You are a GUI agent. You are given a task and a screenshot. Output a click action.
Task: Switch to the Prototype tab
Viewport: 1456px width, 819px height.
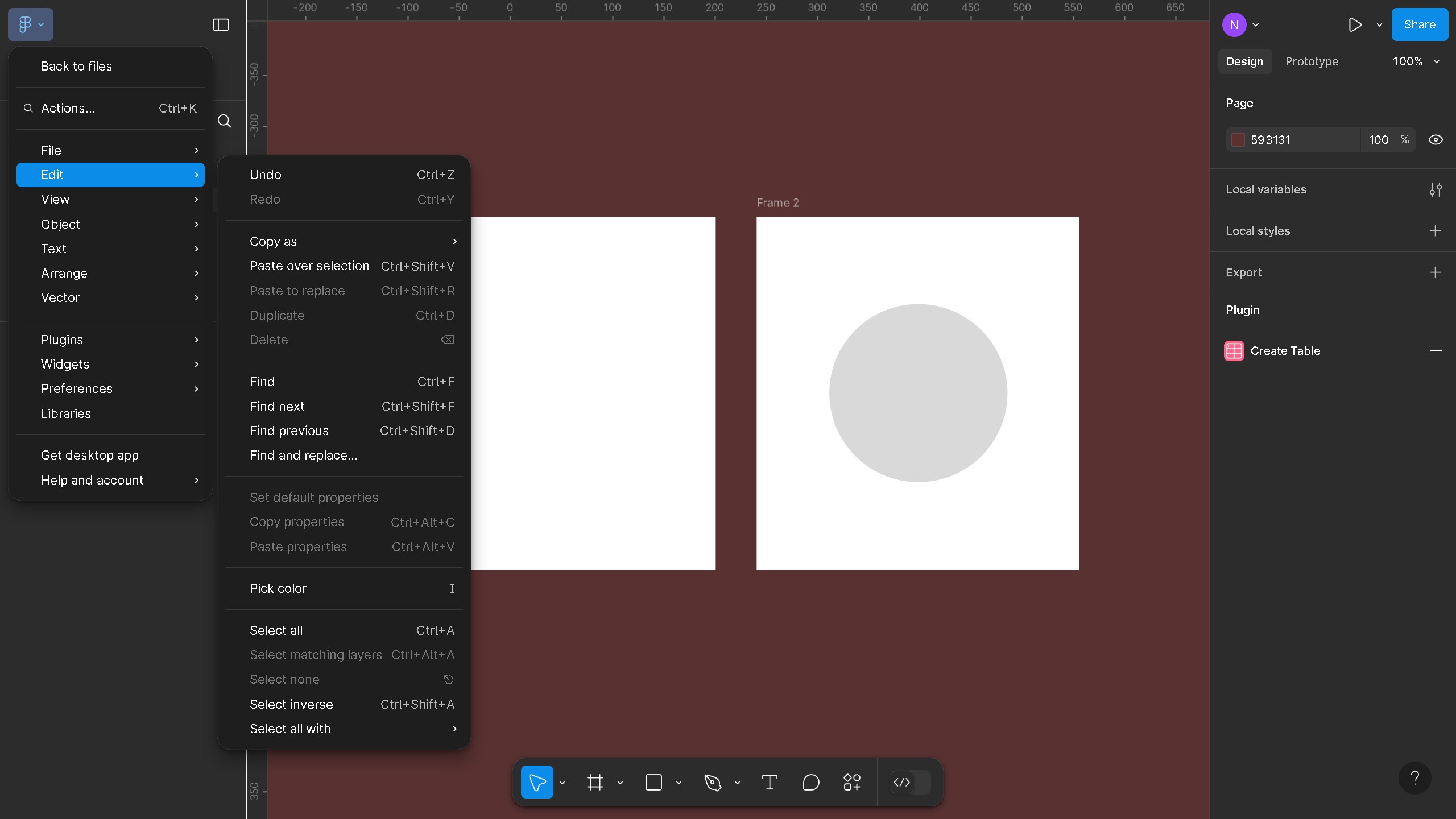click(1312, 61)
